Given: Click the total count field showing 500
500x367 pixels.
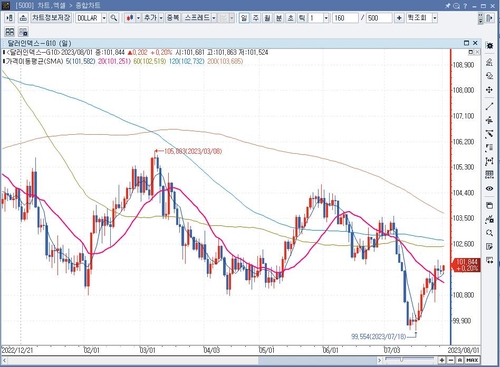Looking at the screenshot, I should (x=379, y=18).
